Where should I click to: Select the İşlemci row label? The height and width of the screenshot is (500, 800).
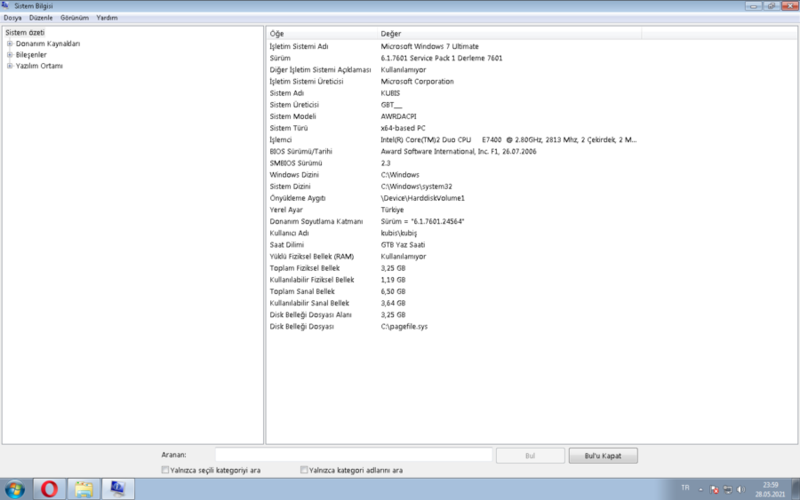(281, 140)
